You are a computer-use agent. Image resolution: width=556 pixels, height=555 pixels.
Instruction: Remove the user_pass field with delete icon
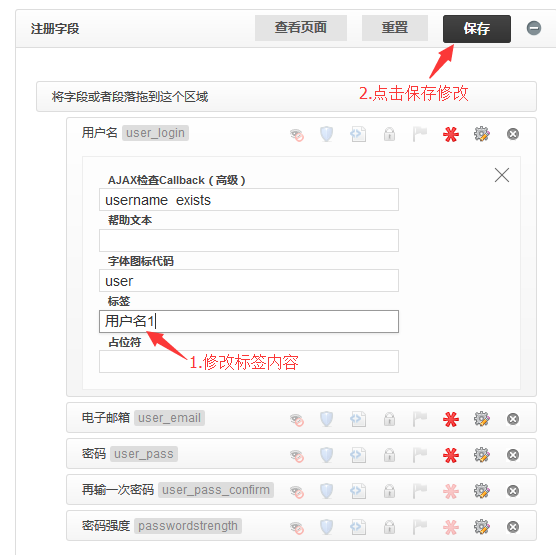click(513, 455)
